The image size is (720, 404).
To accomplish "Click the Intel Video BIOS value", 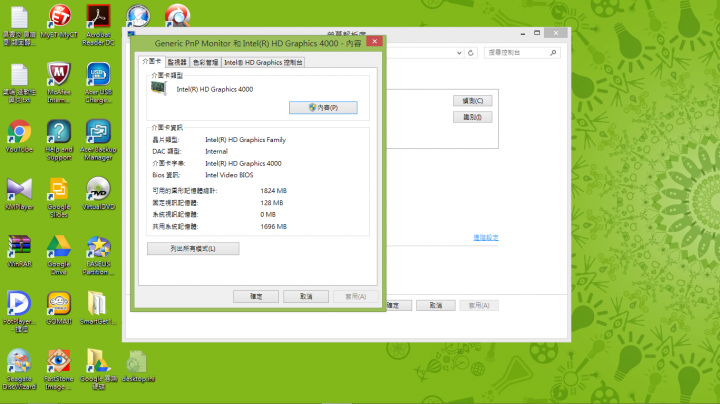I will point(229,175).
